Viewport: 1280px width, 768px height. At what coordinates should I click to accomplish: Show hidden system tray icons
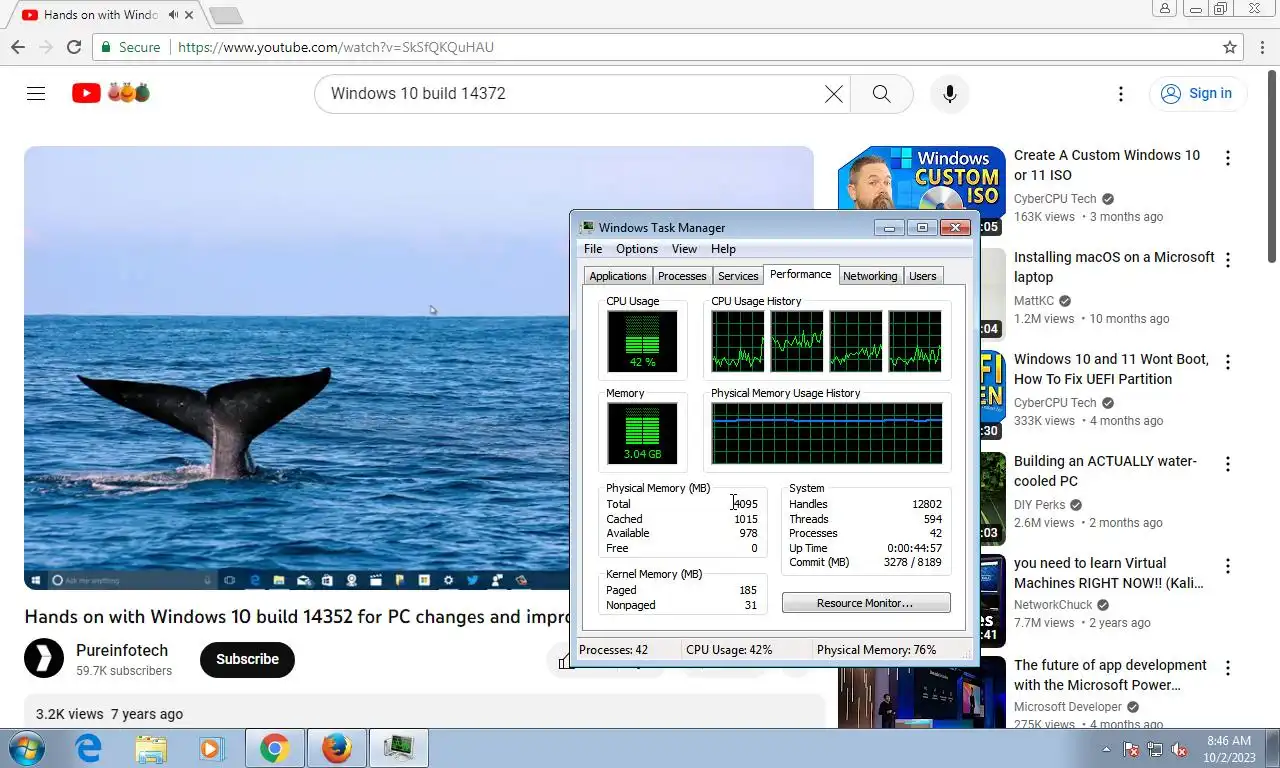click(x=1106, y=749)
